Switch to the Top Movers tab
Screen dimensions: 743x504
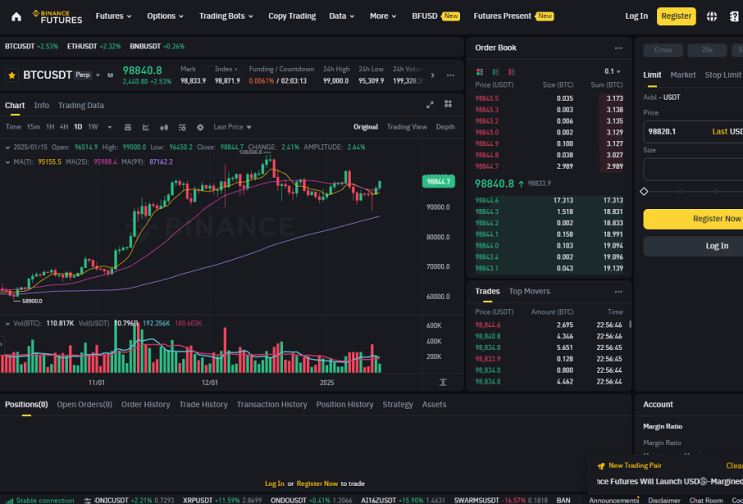coord(529,291)
